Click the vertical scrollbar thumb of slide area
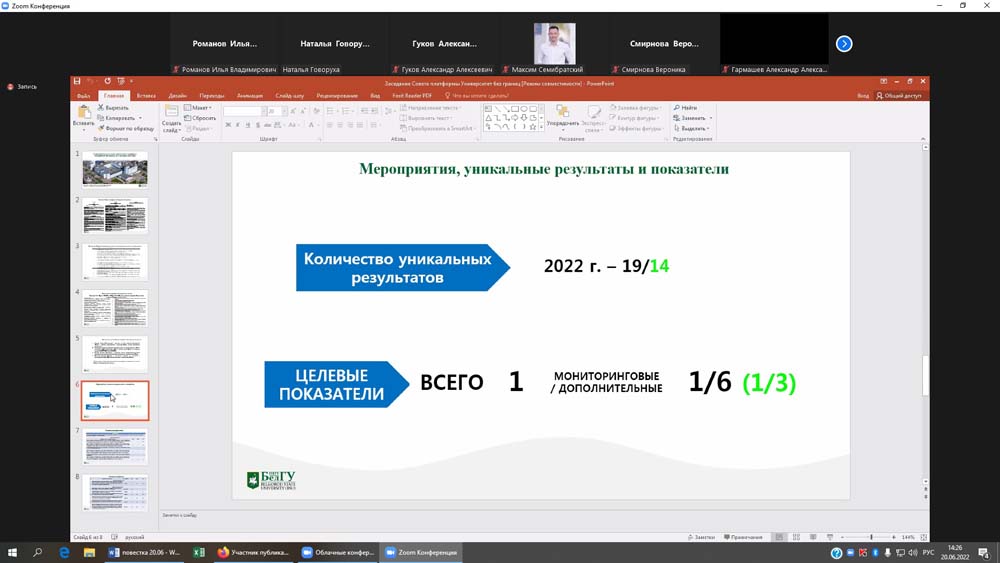 point(925,375)
